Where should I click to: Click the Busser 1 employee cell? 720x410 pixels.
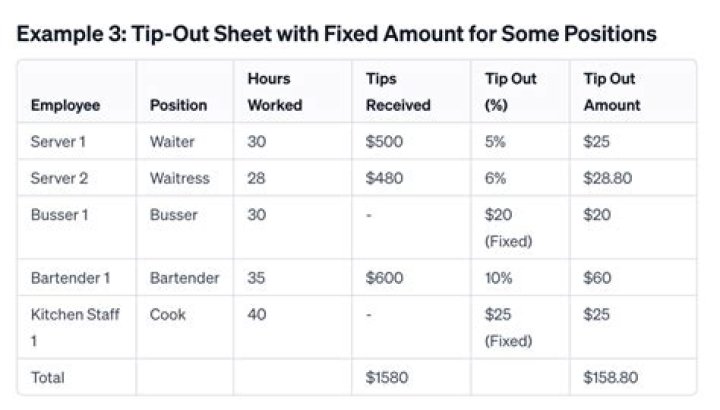(x=58, y=214)
